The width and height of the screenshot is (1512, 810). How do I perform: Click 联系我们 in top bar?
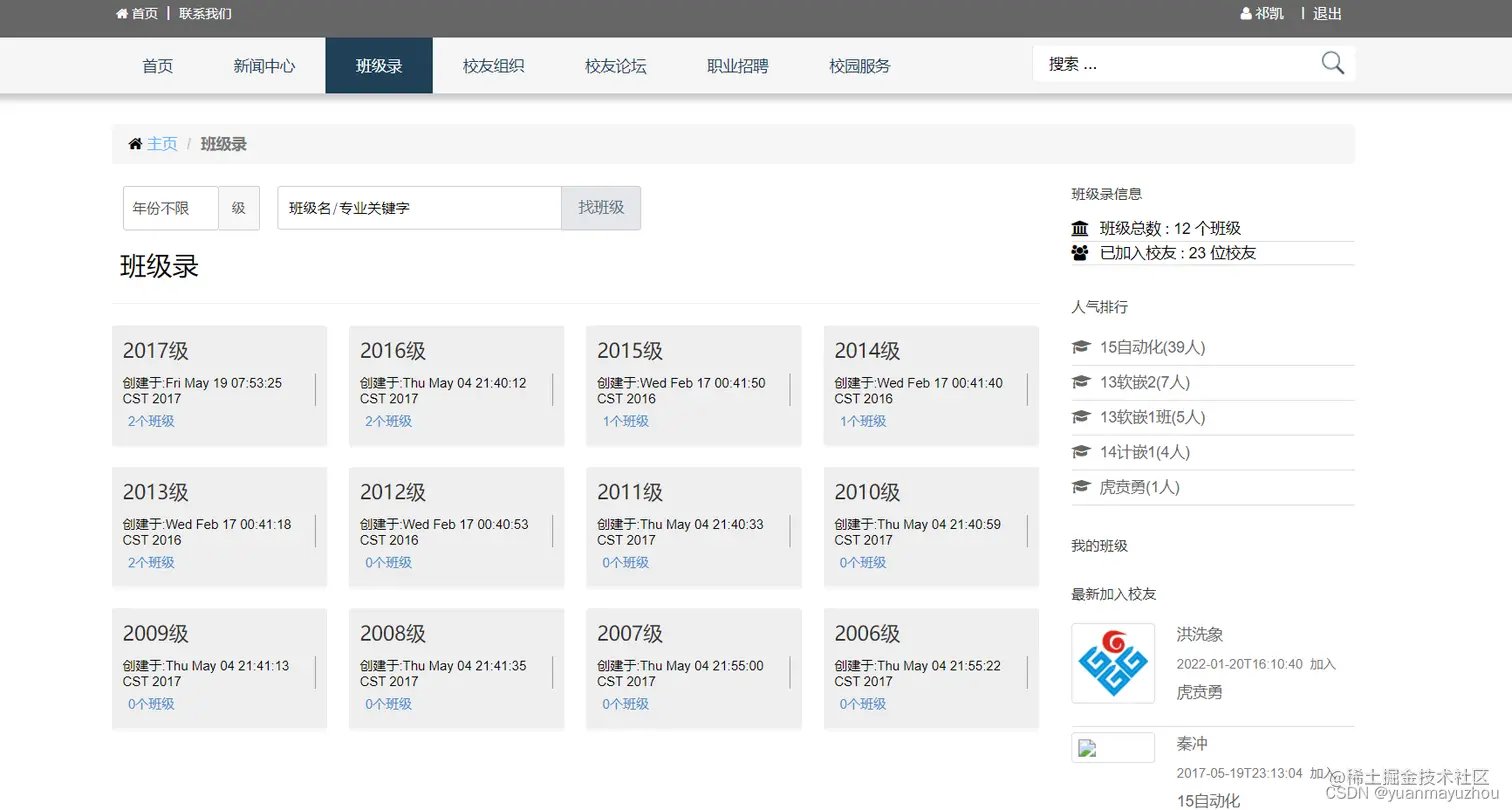click(x=205, y=14)
